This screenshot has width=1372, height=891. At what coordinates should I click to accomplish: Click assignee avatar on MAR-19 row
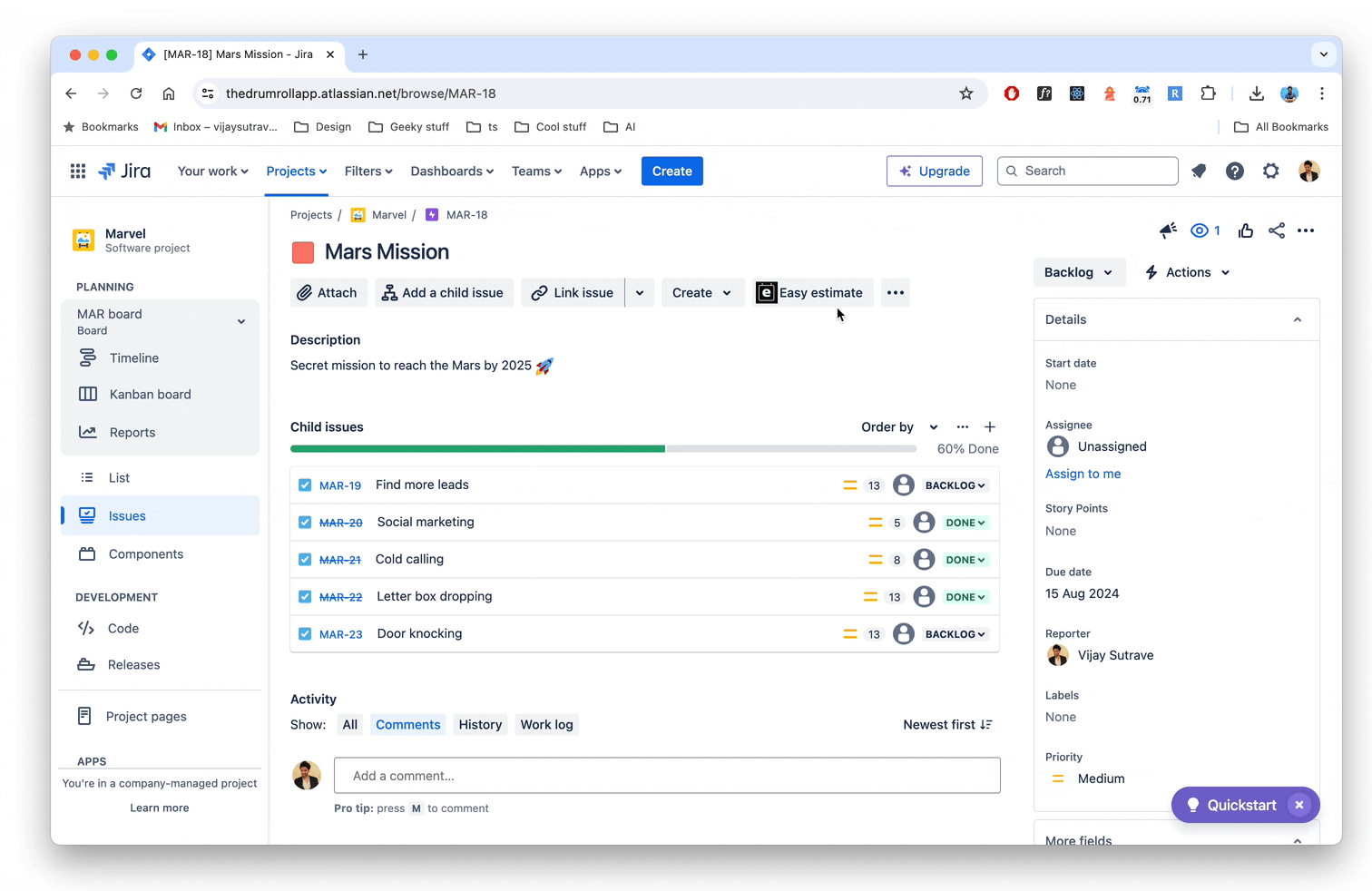point(904,485)
